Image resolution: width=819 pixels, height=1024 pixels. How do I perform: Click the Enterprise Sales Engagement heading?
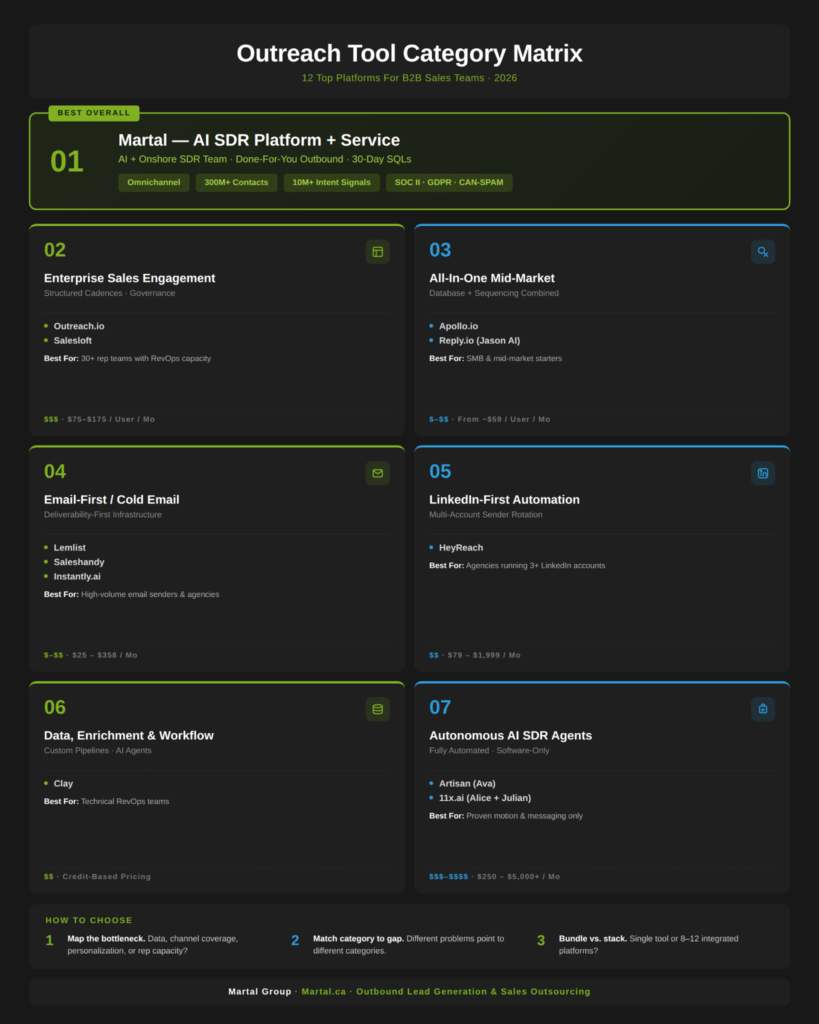(x=129, y=278)
